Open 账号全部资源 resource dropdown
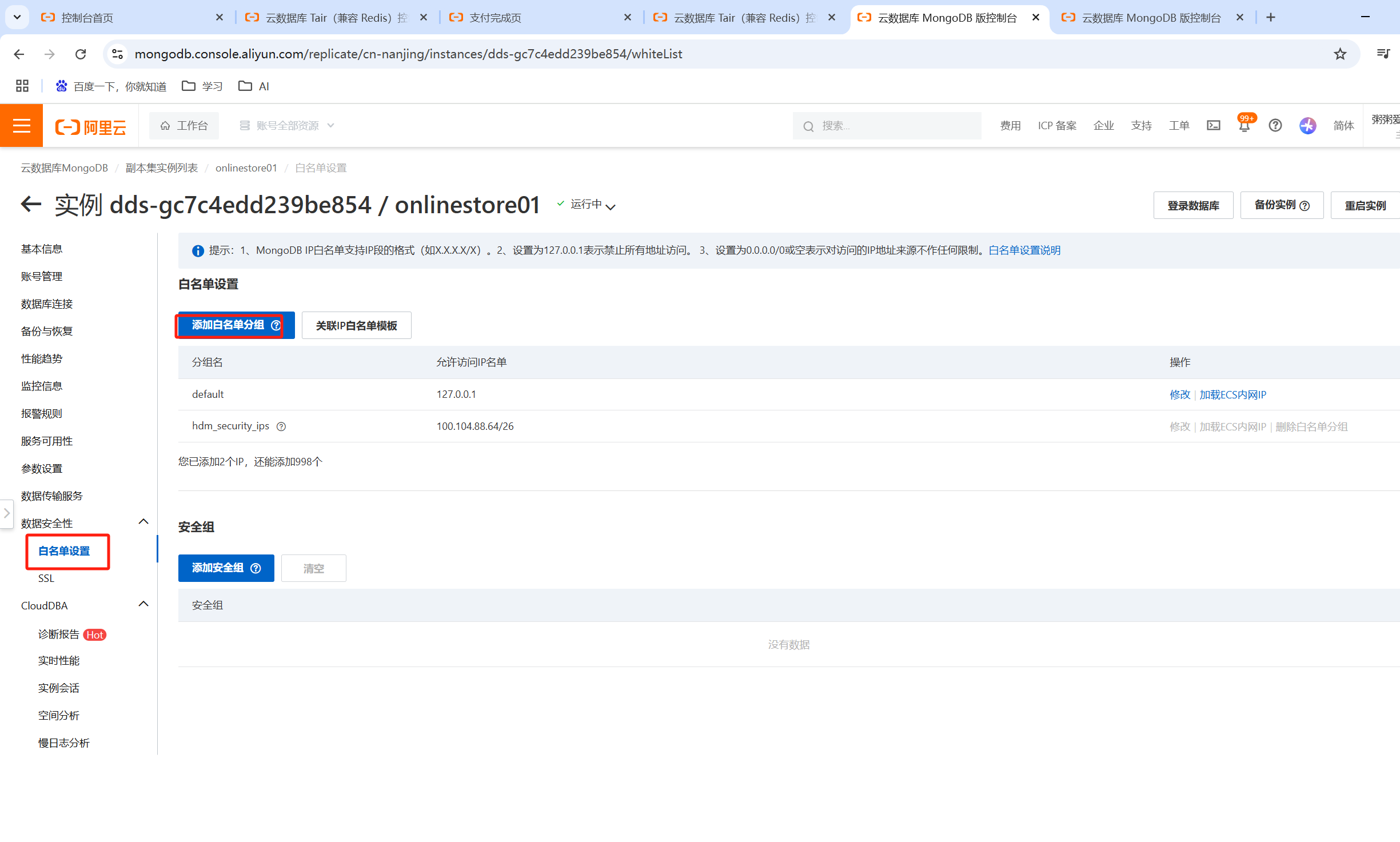Screen dimensions: 1400x842 [x=288, y=125]
